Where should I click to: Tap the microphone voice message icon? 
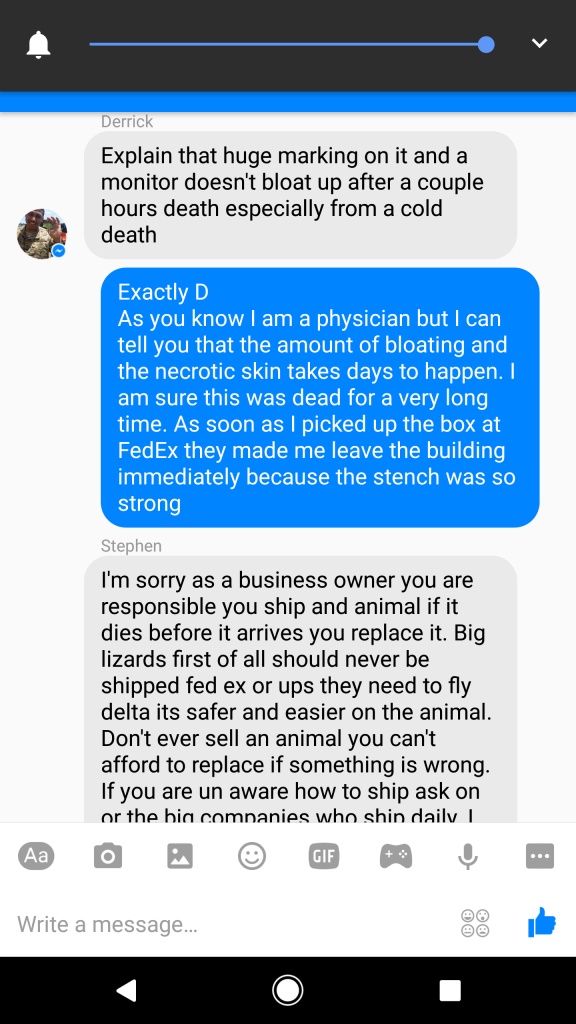(468, 856)
